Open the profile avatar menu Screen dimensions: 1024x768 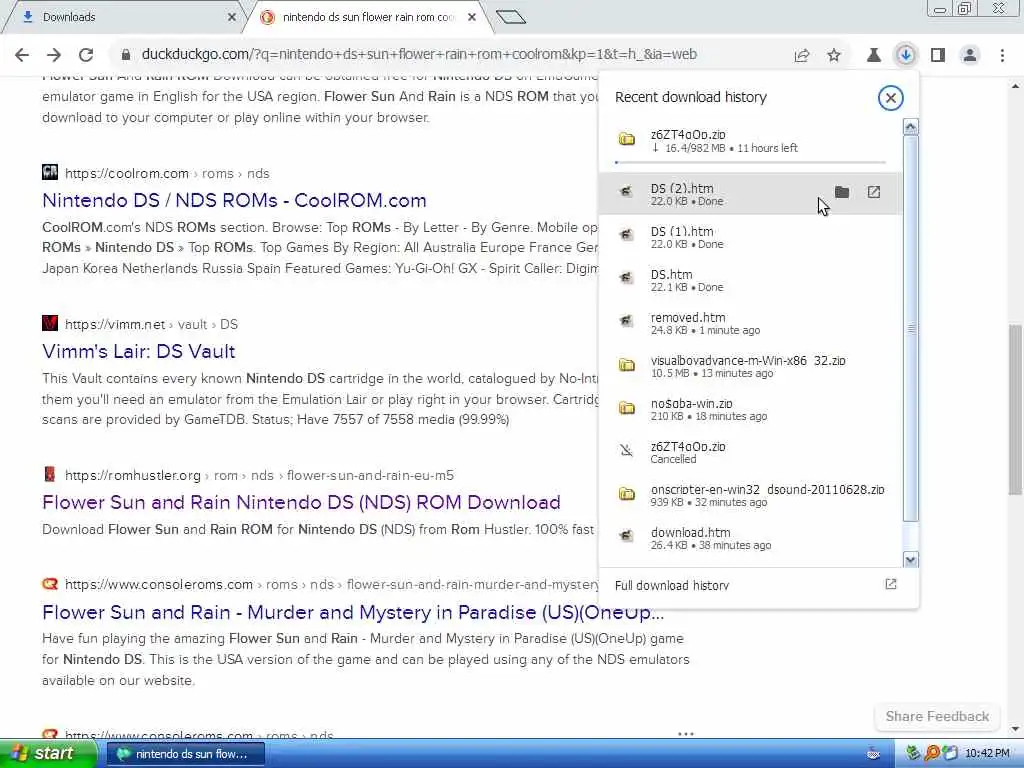[970, 55]
